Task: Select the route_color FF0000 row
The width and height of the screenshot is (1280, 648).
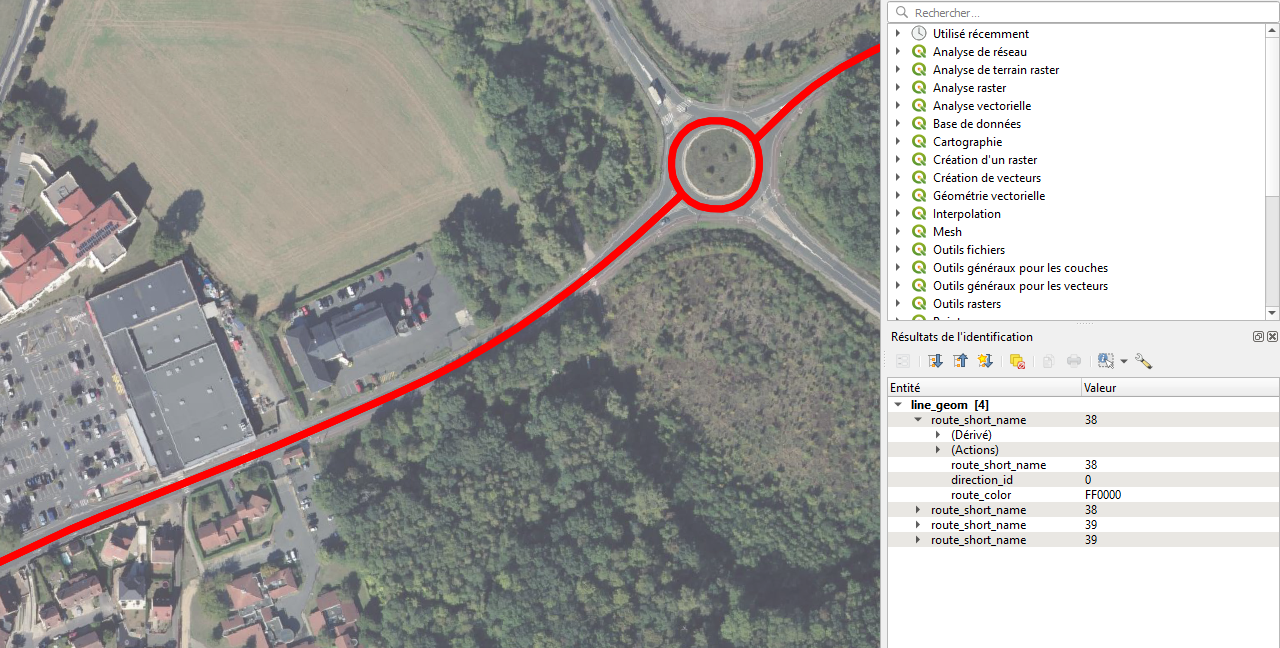Action: tap(1084, 495)
